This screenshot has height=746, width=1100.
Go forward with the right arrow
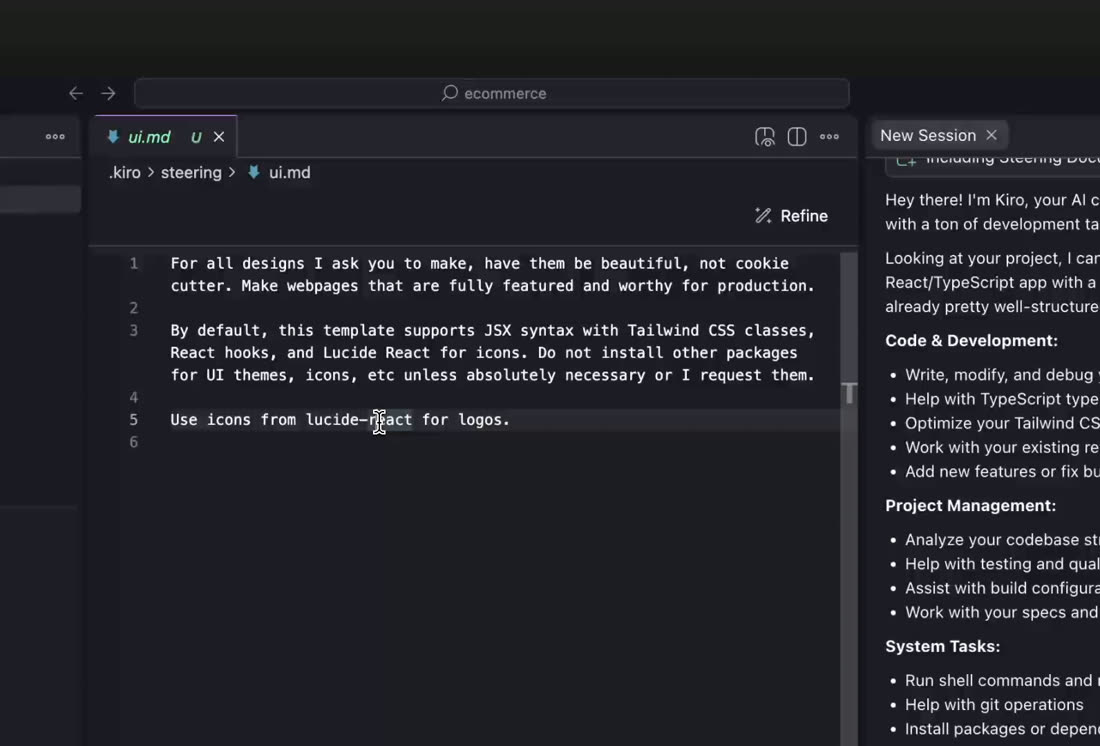pyautogui.click(x=108, y=93)
